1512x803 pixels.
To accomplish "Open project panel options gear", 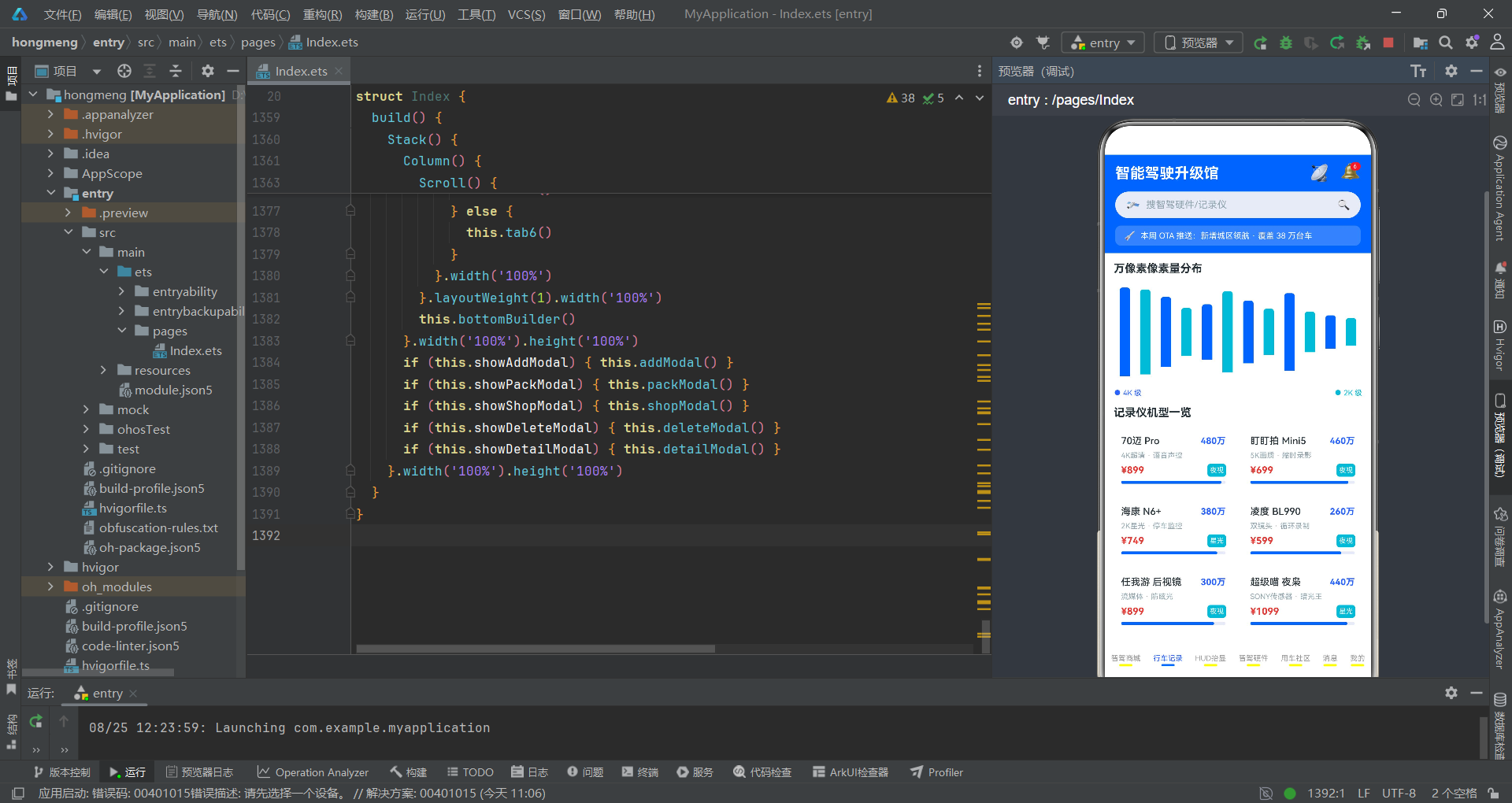I will pyautogui.click(x=208, y=71).
